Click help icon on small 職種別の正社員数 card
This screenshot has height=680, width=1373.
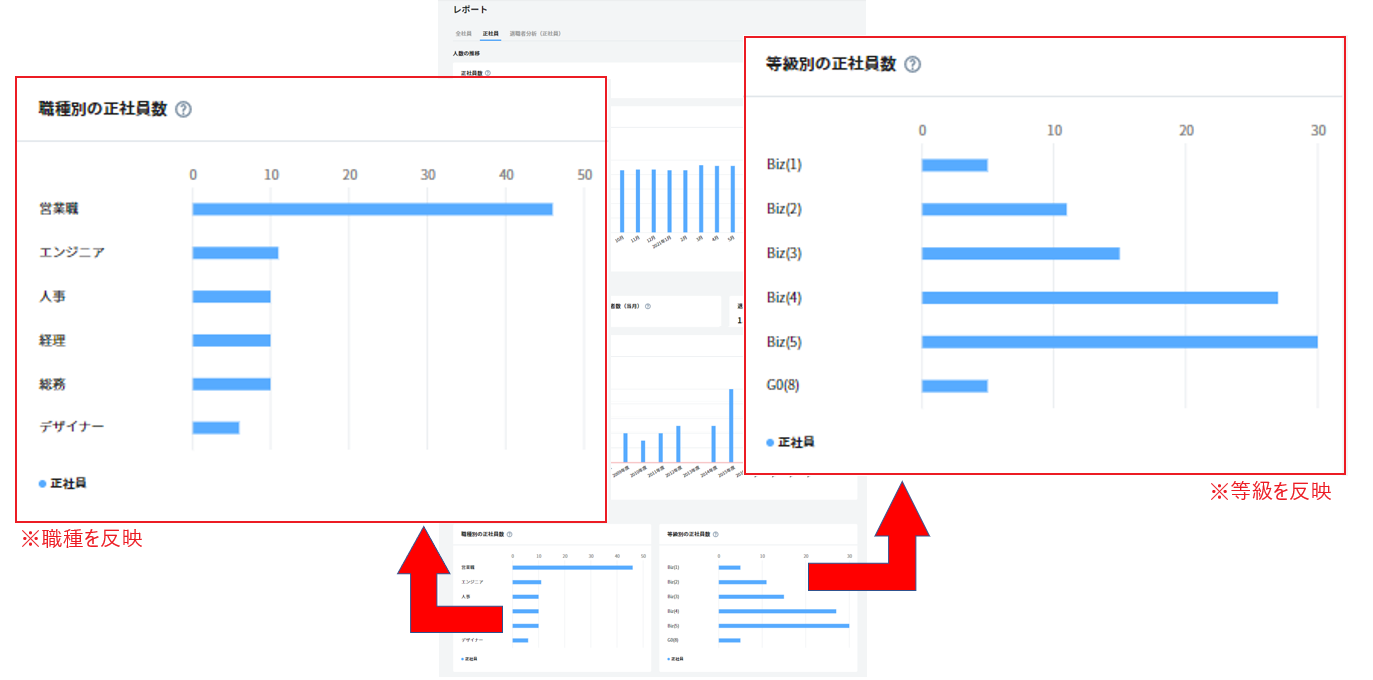(509, 535)
